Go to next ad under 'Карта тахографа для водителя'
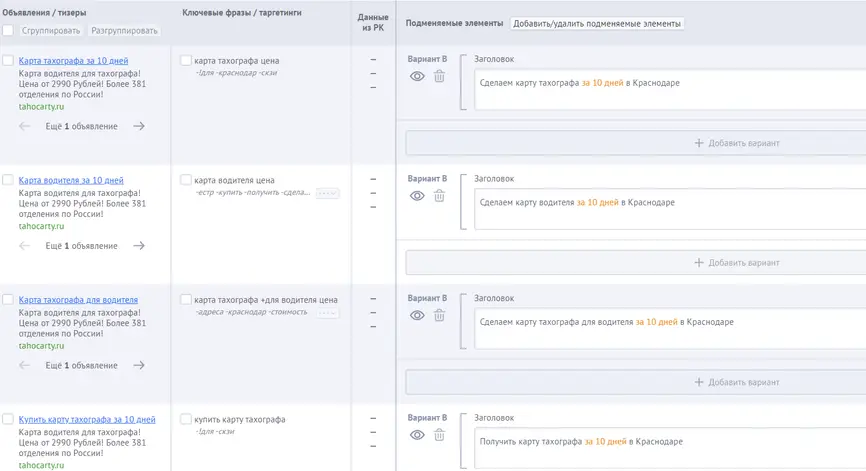 click(139, 365)
